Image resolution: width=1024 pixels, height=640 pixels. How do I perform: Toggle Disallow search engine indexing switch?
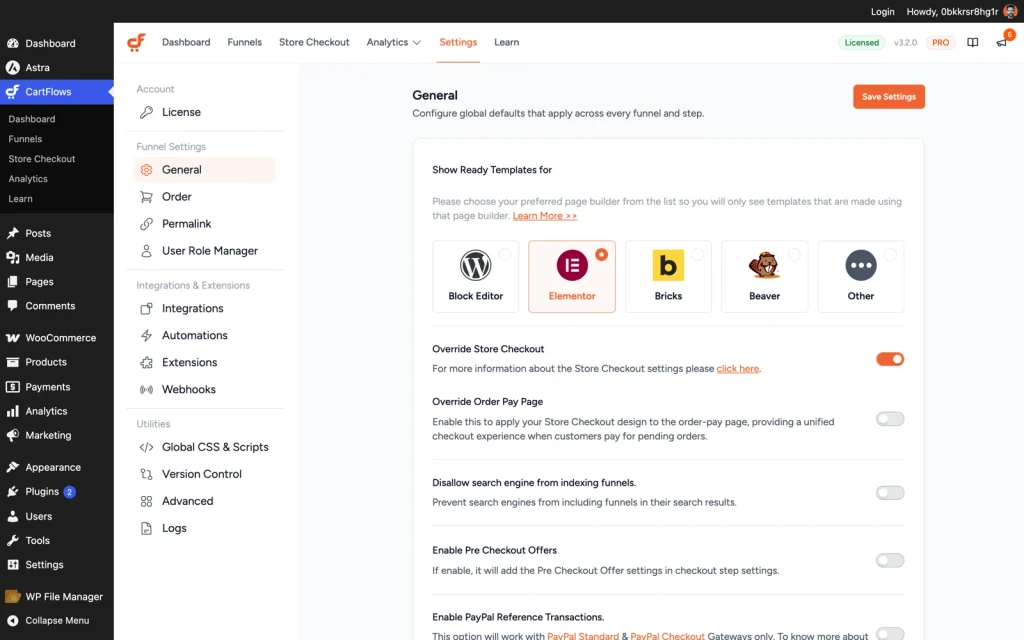pos(890,493)
